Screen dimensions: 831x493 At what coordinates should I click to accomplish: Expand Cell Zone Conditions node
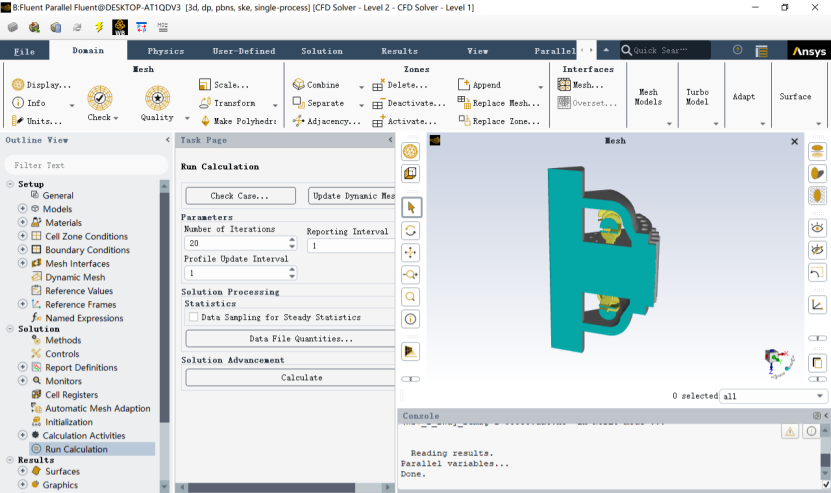(x=22, y=235)
